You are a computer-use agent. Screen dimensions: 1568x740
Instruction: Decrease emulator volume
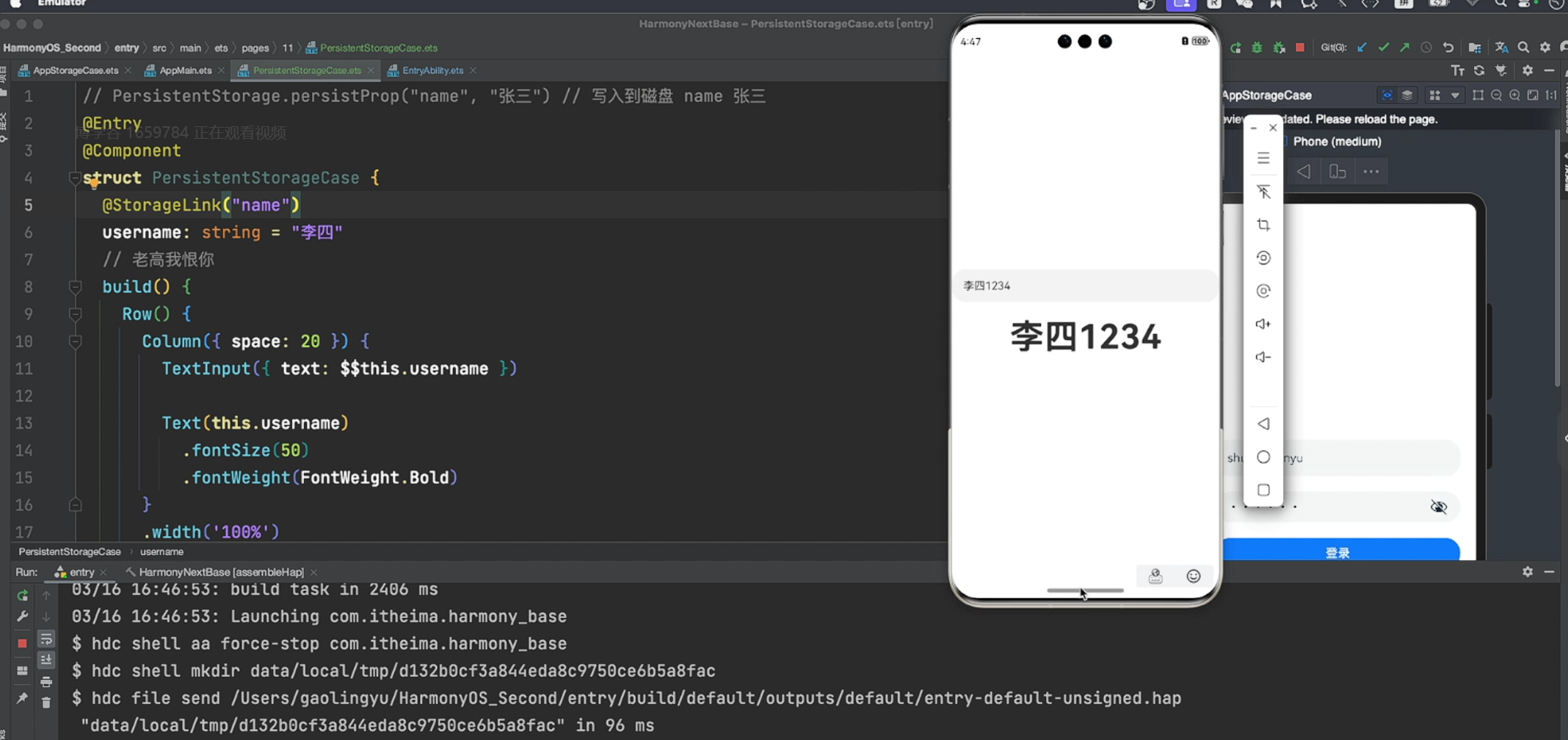[1263, 357]
